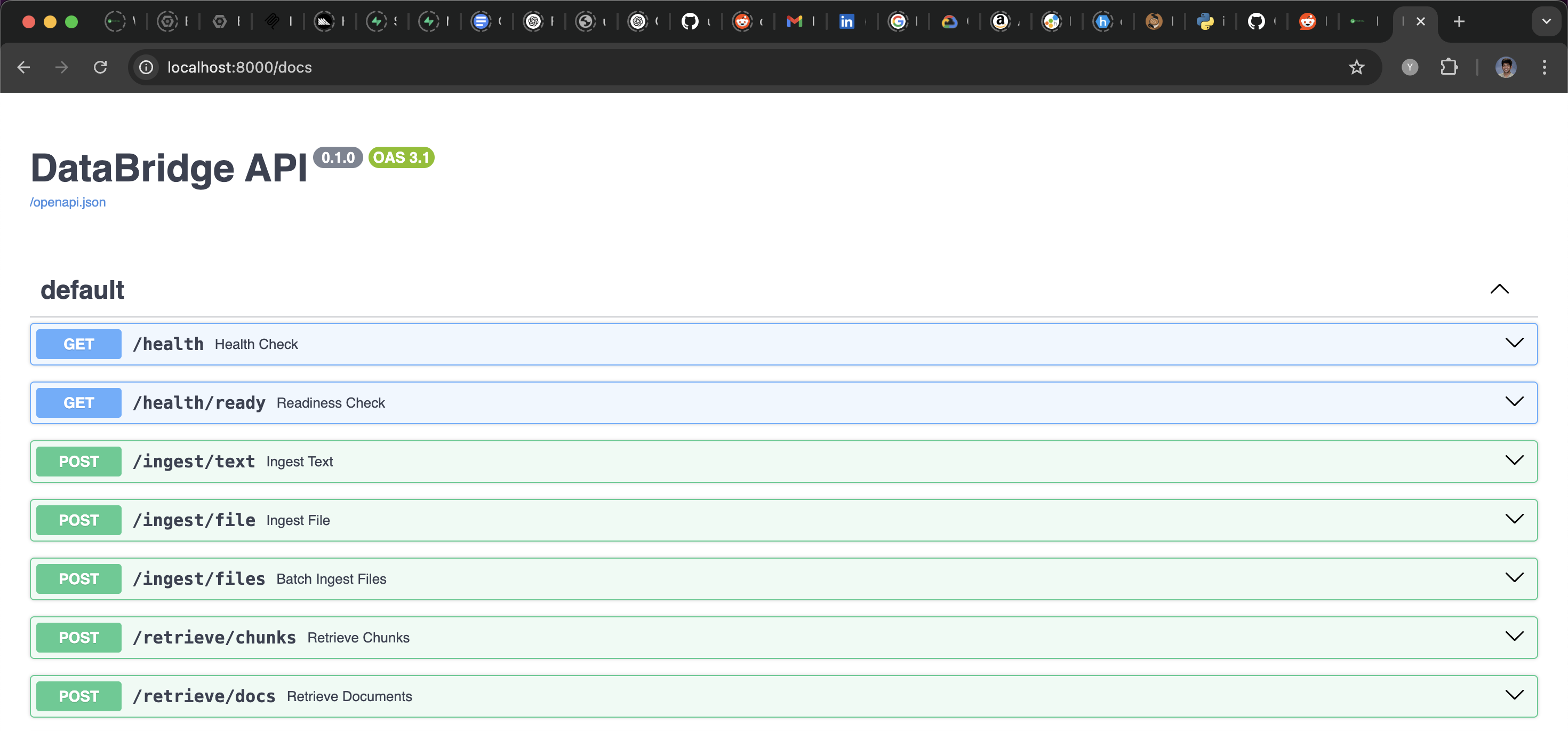
Task: Reload the current page
Action: 100,67
